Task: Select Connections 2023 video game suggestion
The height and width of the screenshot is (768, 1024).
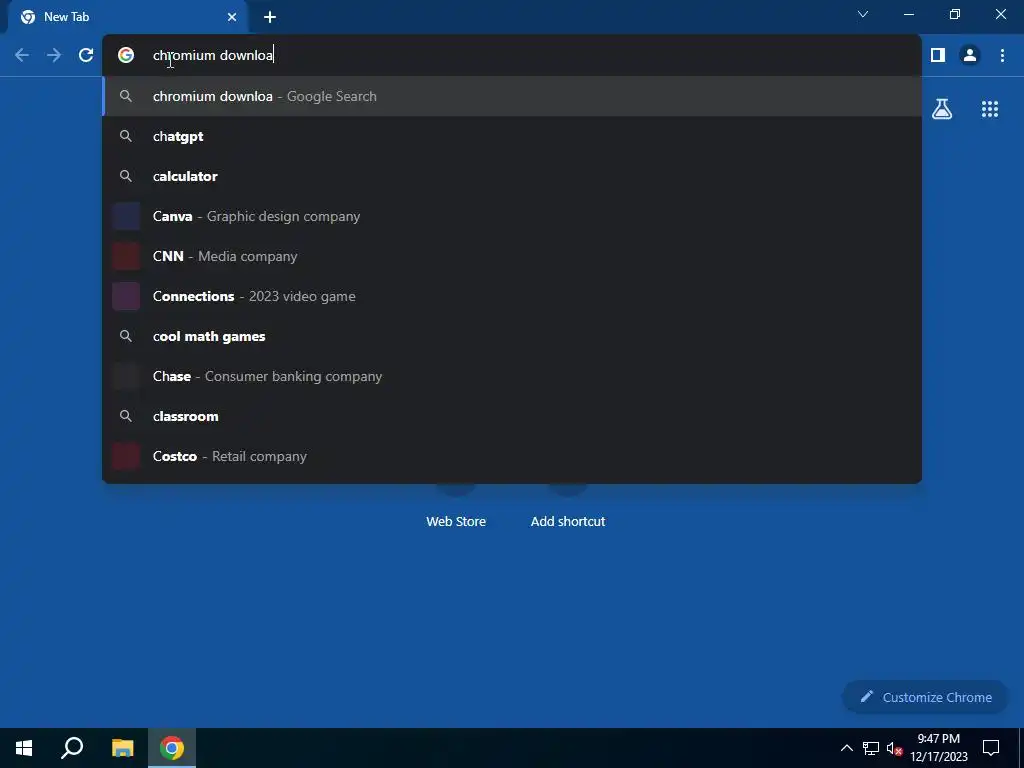Action: pyautogui.click(x=512, y=296)
